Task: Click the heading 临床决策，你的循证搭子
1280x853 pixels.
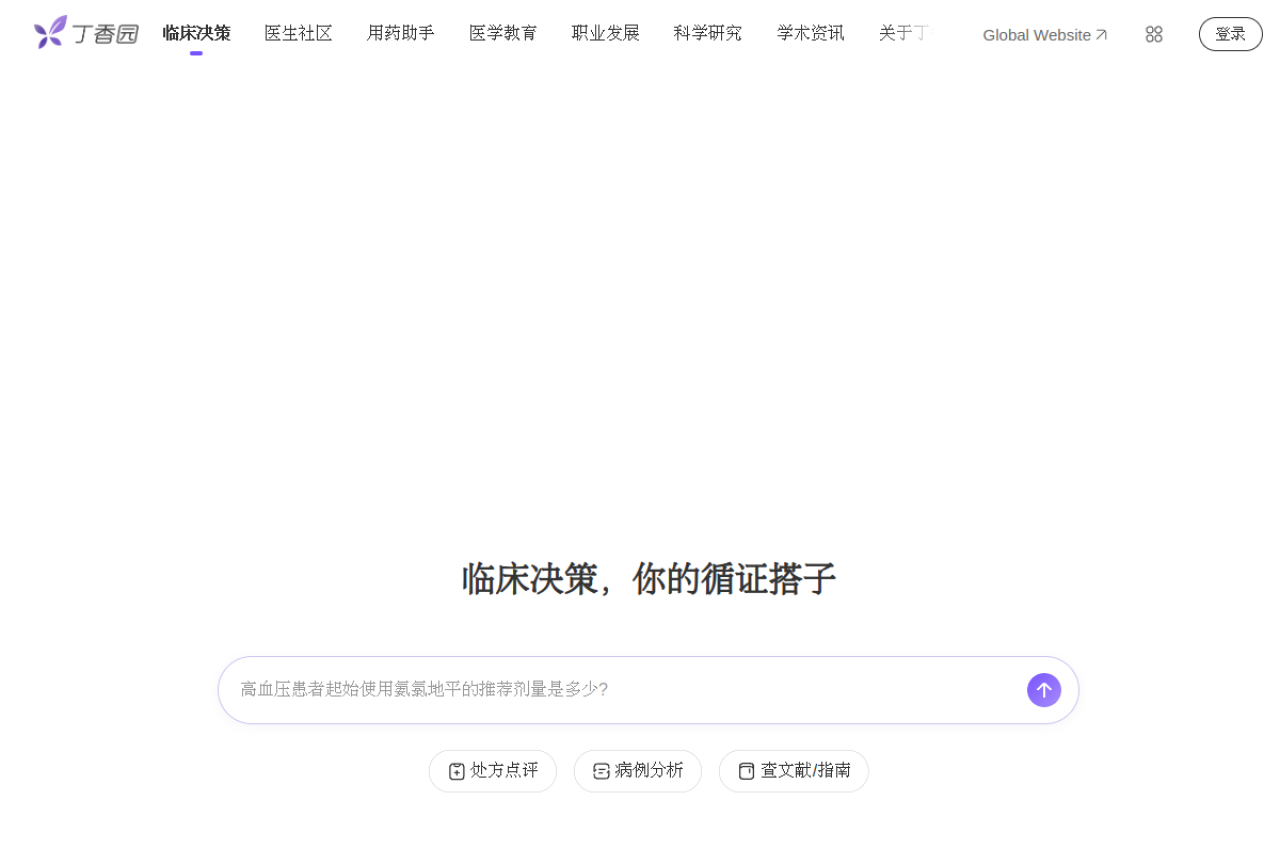Action: (x=648, y=579)
